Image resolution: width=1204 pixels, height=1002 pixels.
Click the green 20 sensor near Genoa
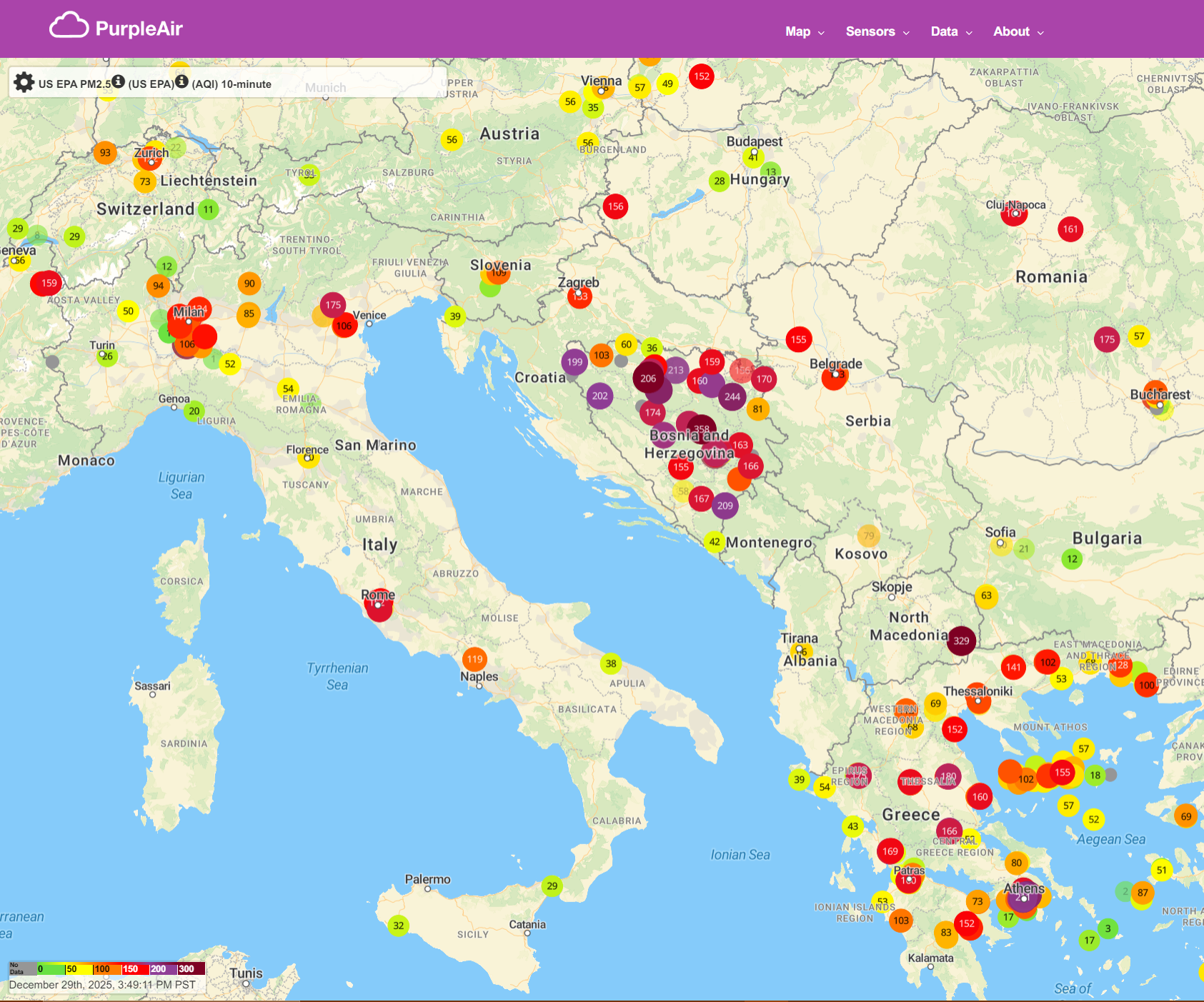tap(194, 411)
